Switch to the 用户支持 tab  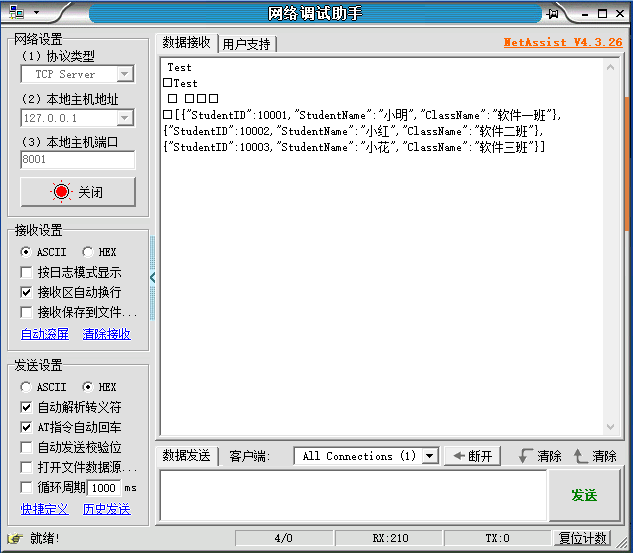point(246,44)
